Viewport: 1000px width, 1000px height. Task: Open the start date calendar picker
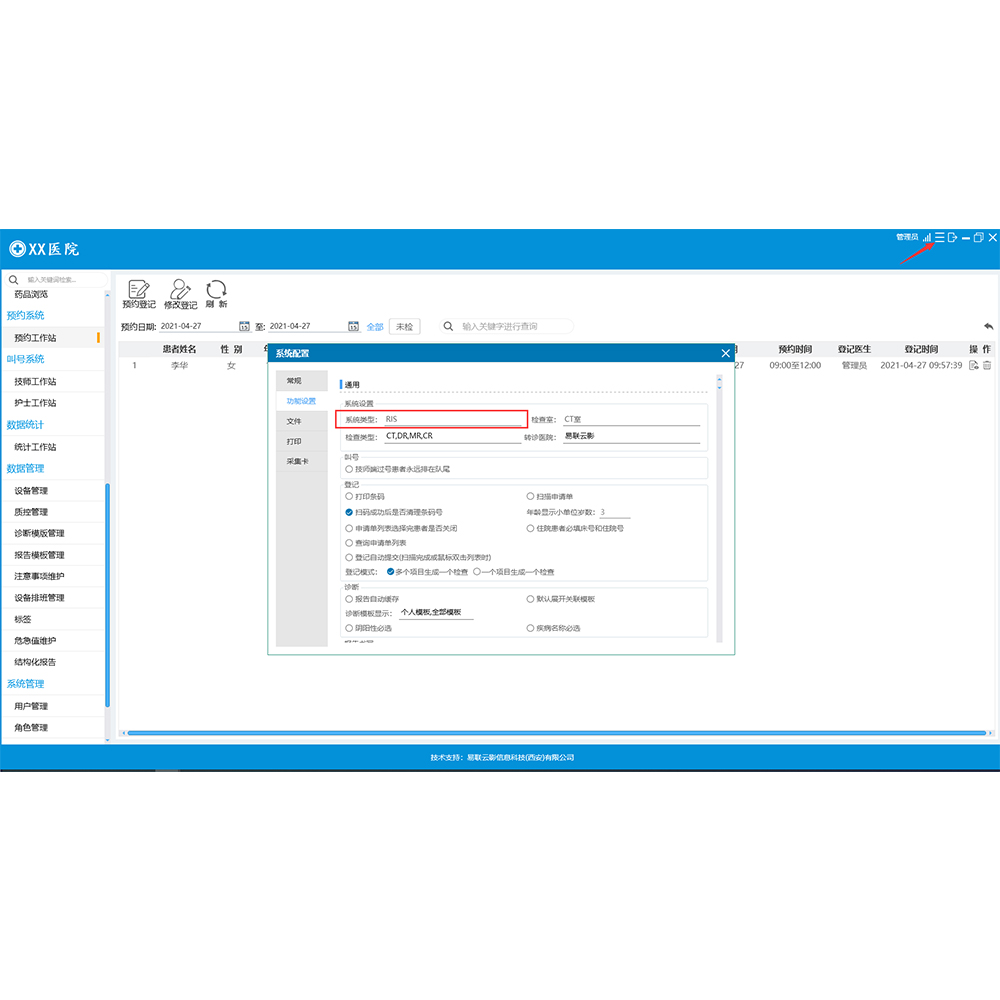(x=244, y=326)
